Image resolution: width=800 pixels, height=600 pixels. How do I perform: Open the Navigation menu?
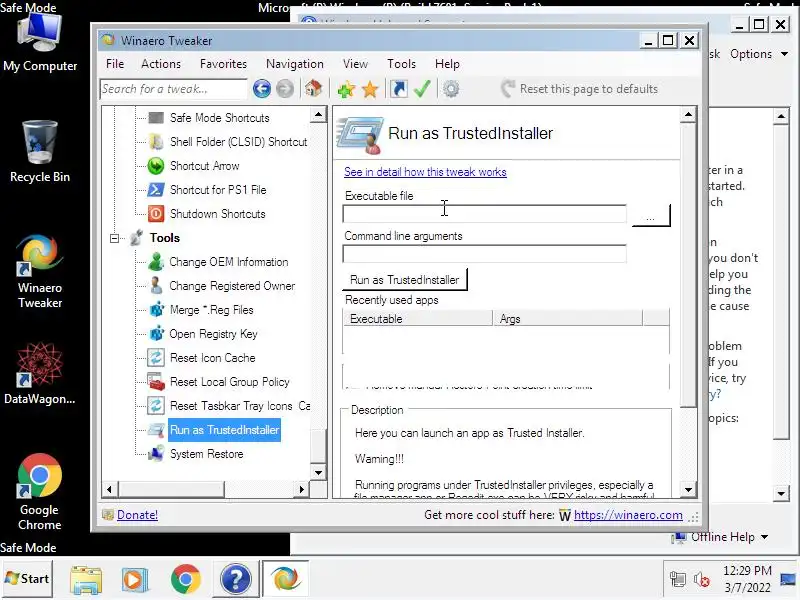(294, 64)
